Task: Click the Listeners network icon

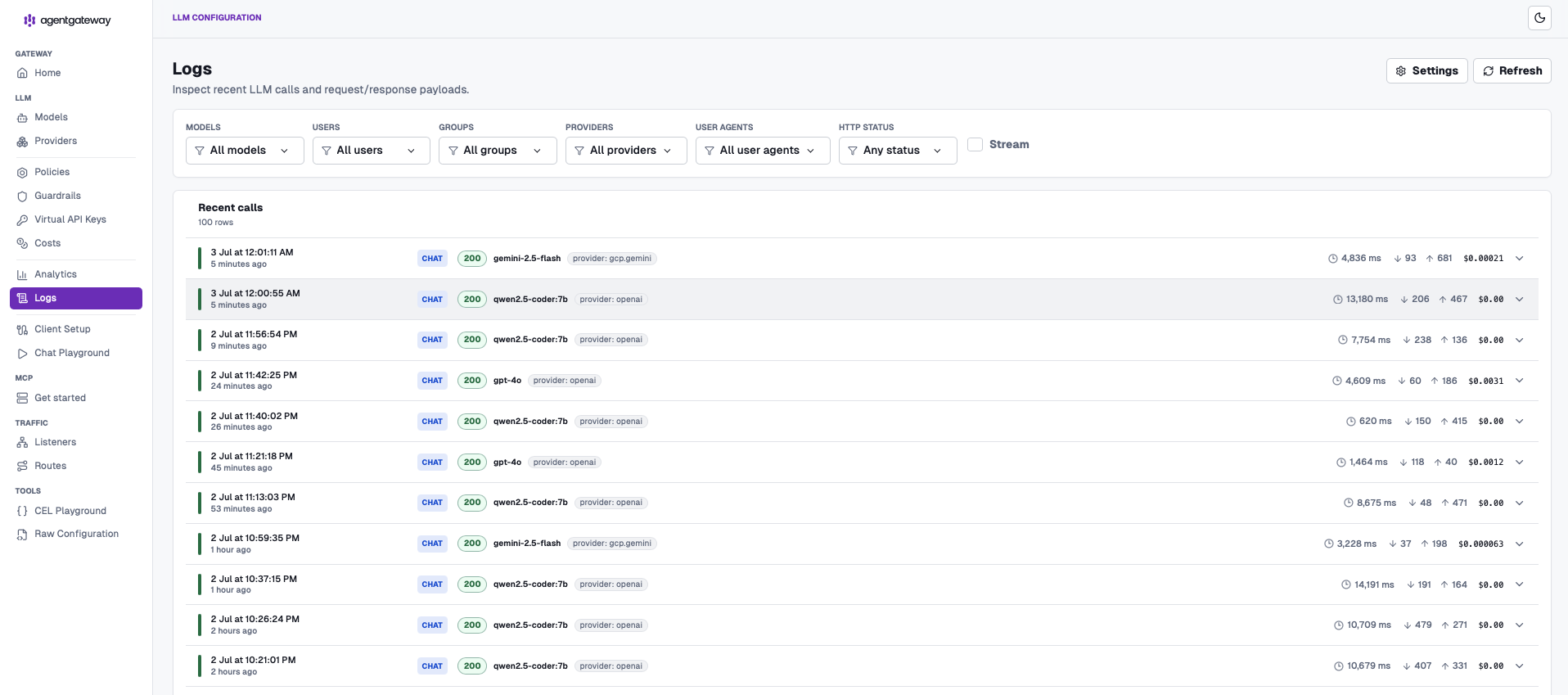Action: [x=22, y=442]
